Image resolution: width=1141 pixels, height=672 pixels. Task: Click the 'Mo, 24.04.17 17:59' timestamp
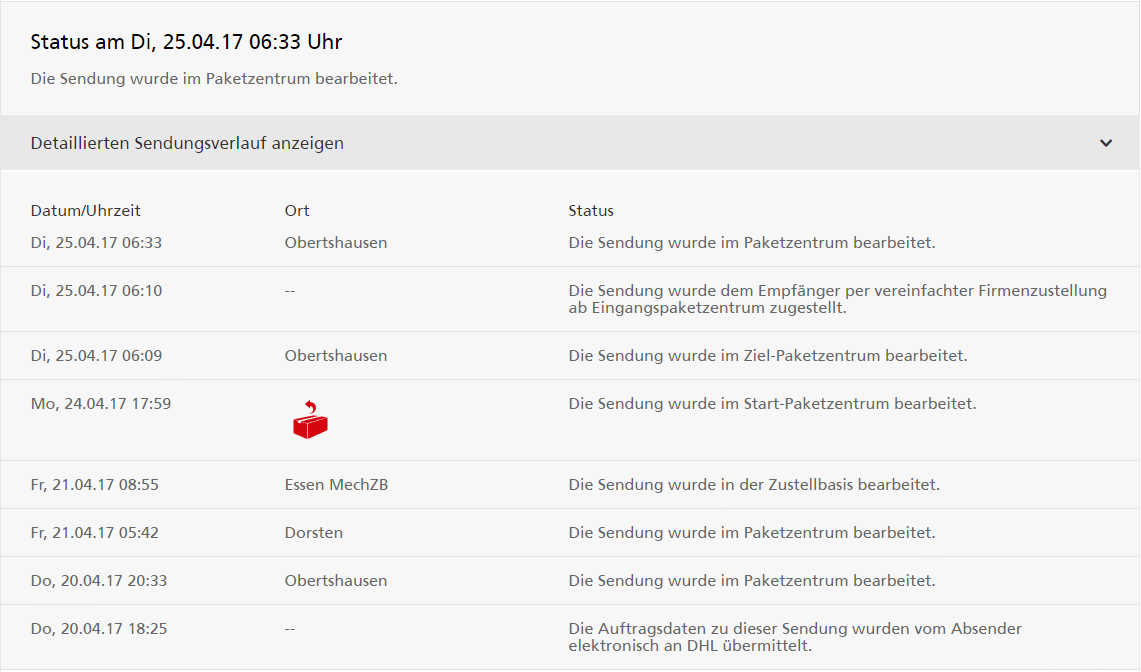click(x=100, y=403)
